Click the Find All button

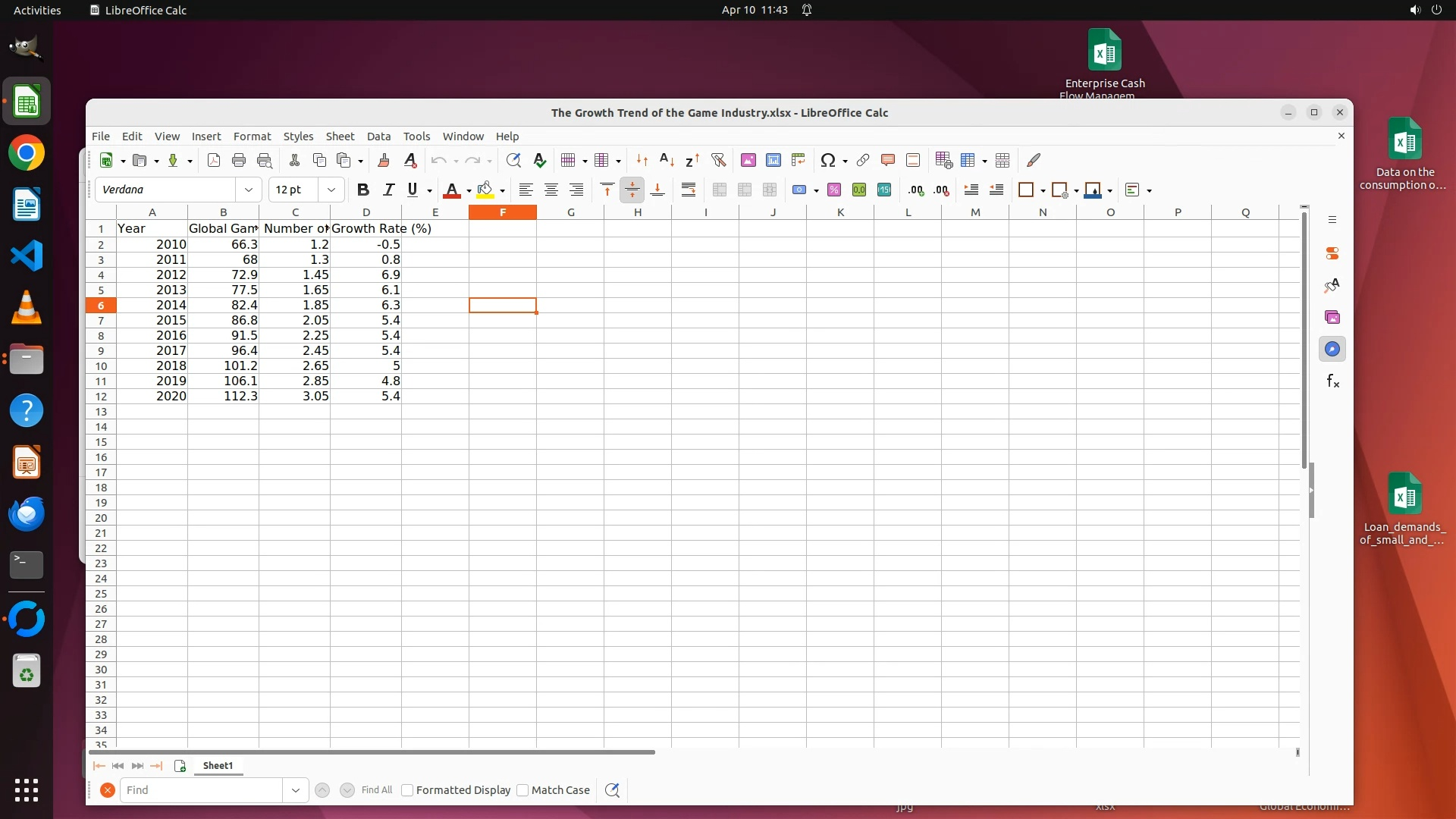coord(376,790)
